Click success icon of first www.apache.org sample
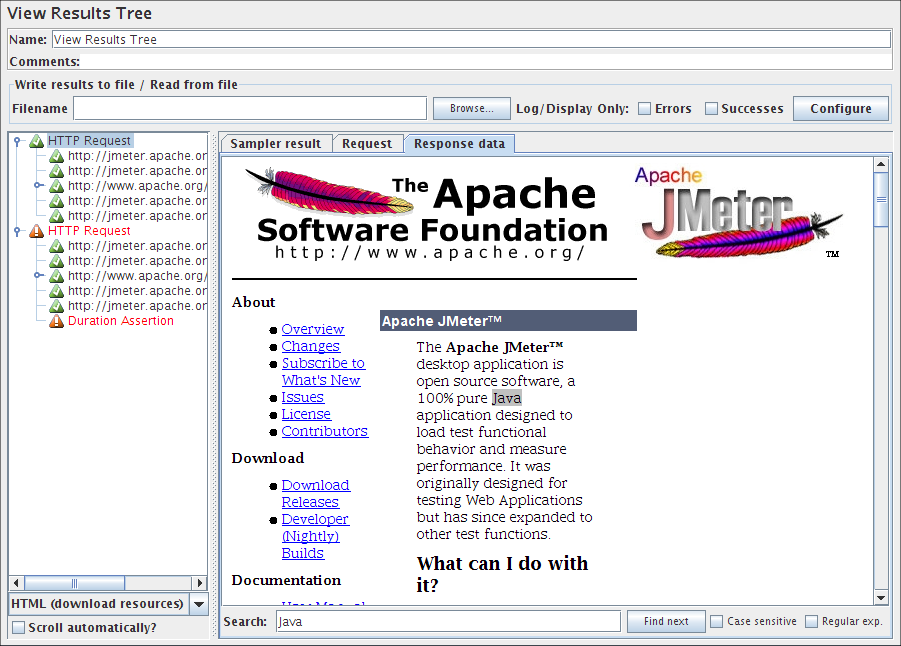 click(x=57, y=186)
